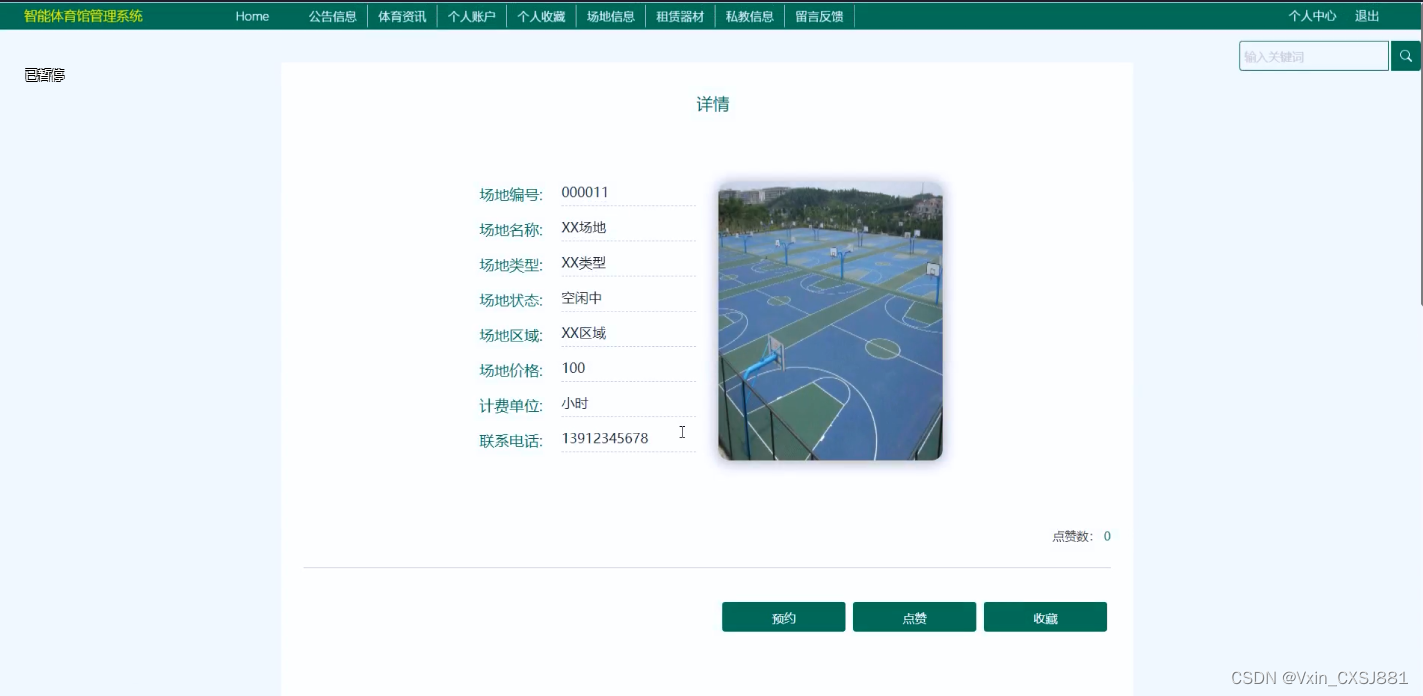Image resolution: width=1423 pixels, height=696 pixels.
Task: Click the 场地价格 field label
Action: (x=511, y=370)
